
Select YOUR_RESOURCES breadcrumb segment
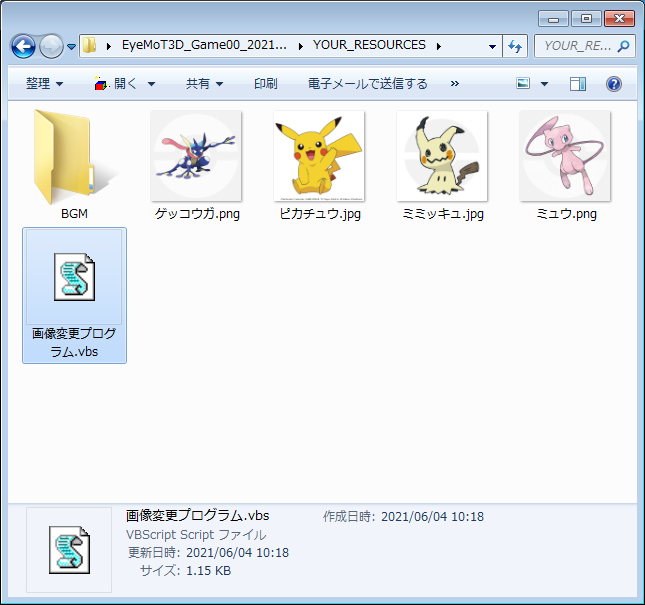point(369,45)
